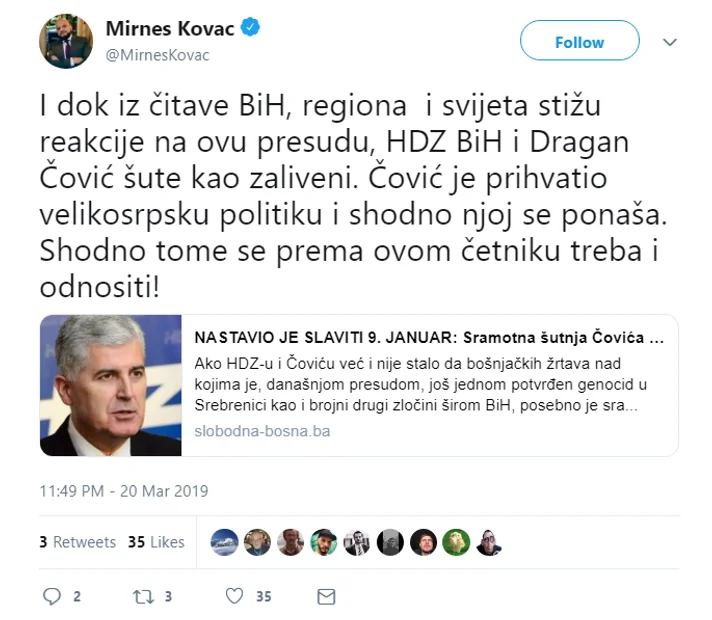Click the retweet arrows icon
This screenshot has width=712, height=620.
tap(143, 596)
